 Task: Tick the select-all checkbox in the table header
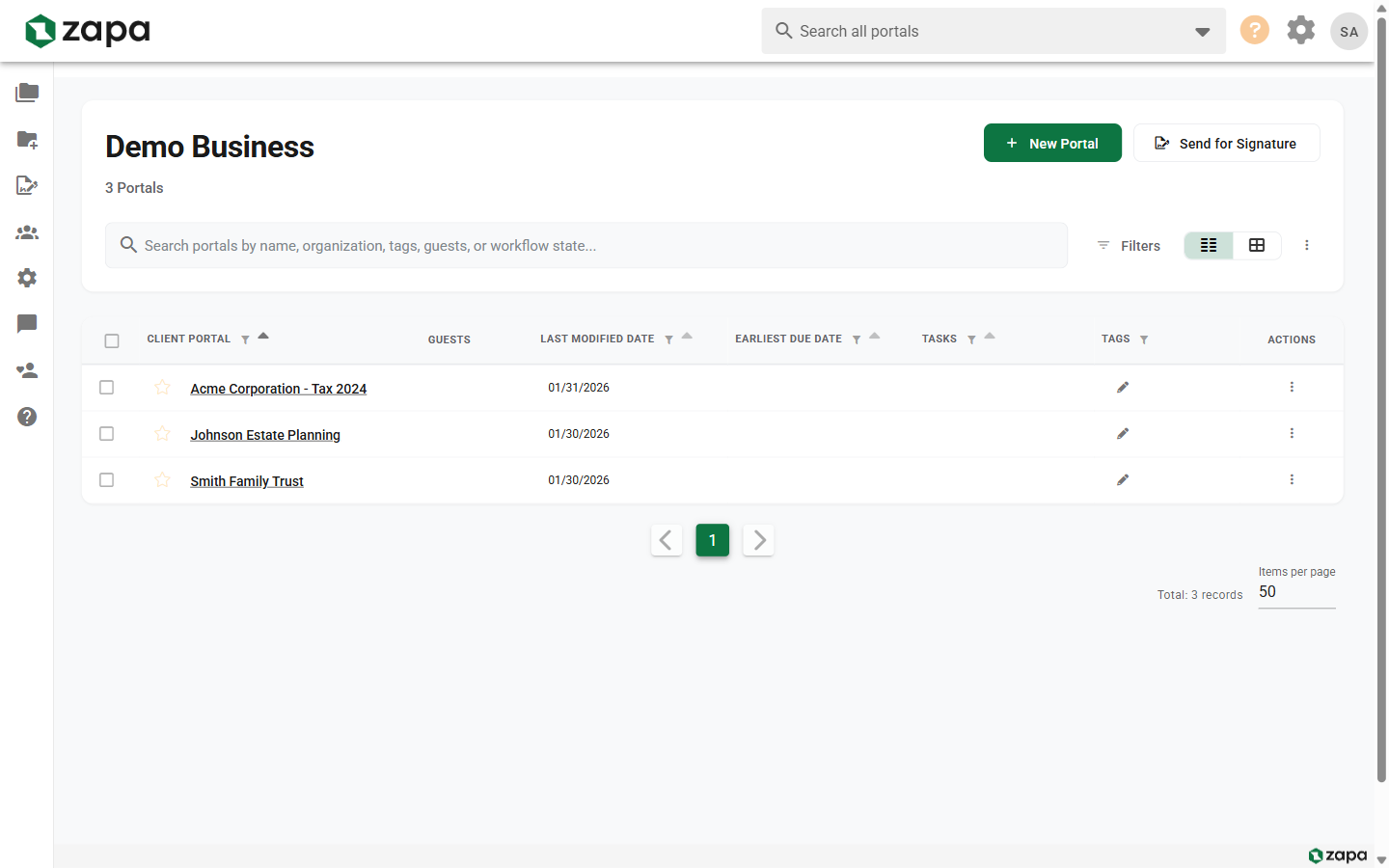112,340
